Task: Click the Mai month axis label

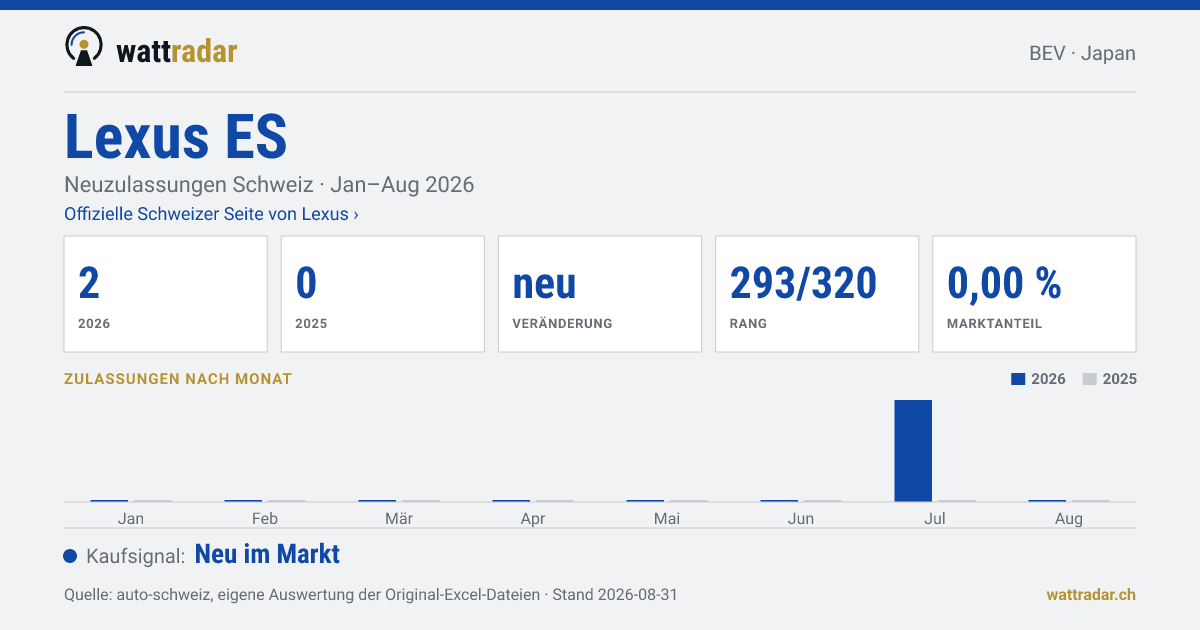Action: [667, 518]
